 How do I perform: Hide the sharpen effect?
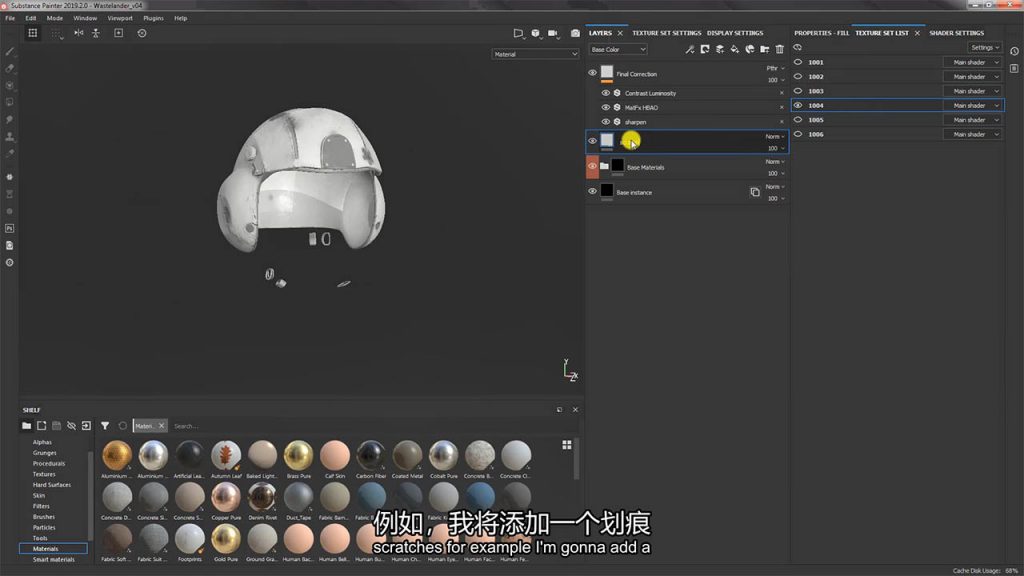coord(605,122)
